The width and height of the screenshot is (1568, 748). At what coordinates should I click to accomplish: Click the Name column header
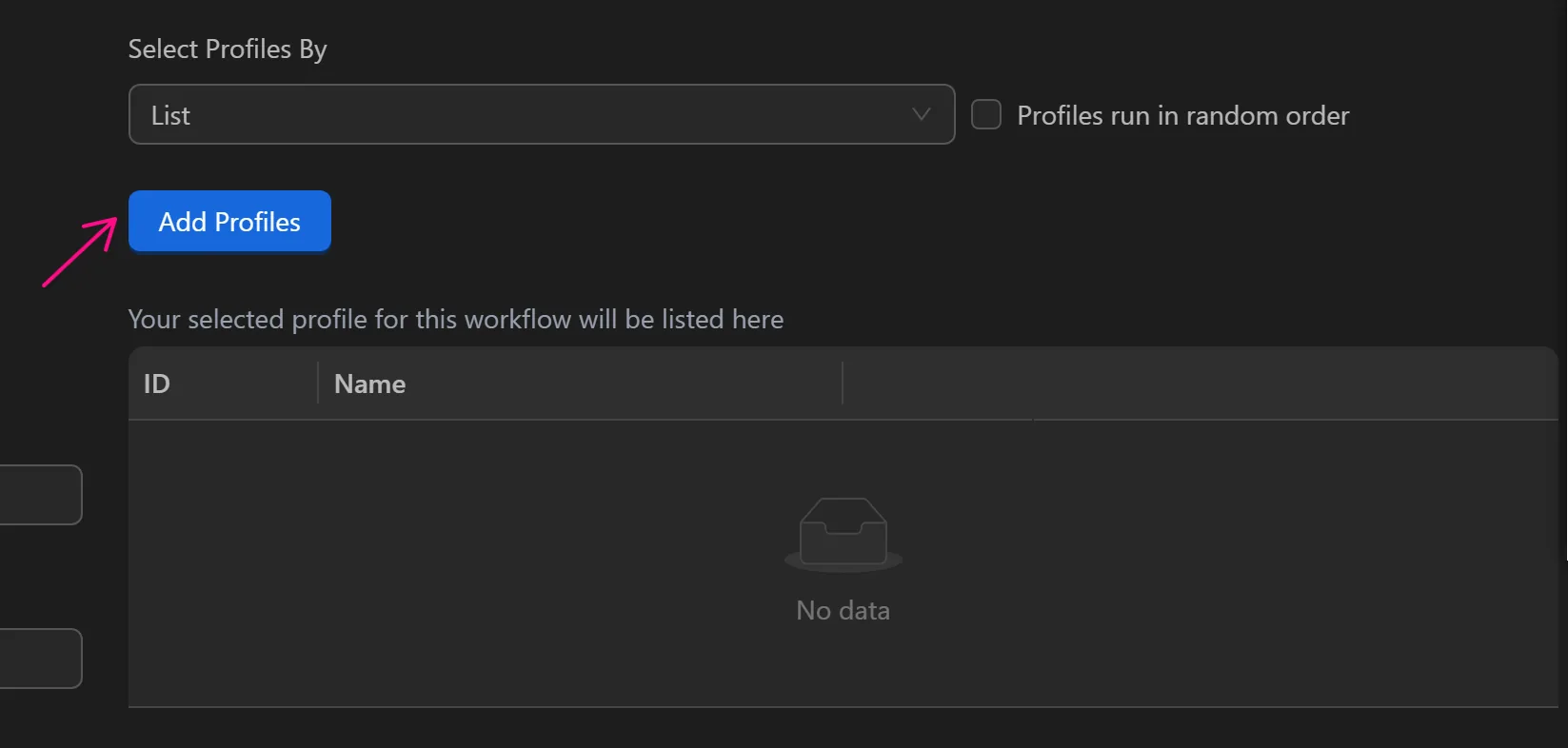(x=370, y=384)
